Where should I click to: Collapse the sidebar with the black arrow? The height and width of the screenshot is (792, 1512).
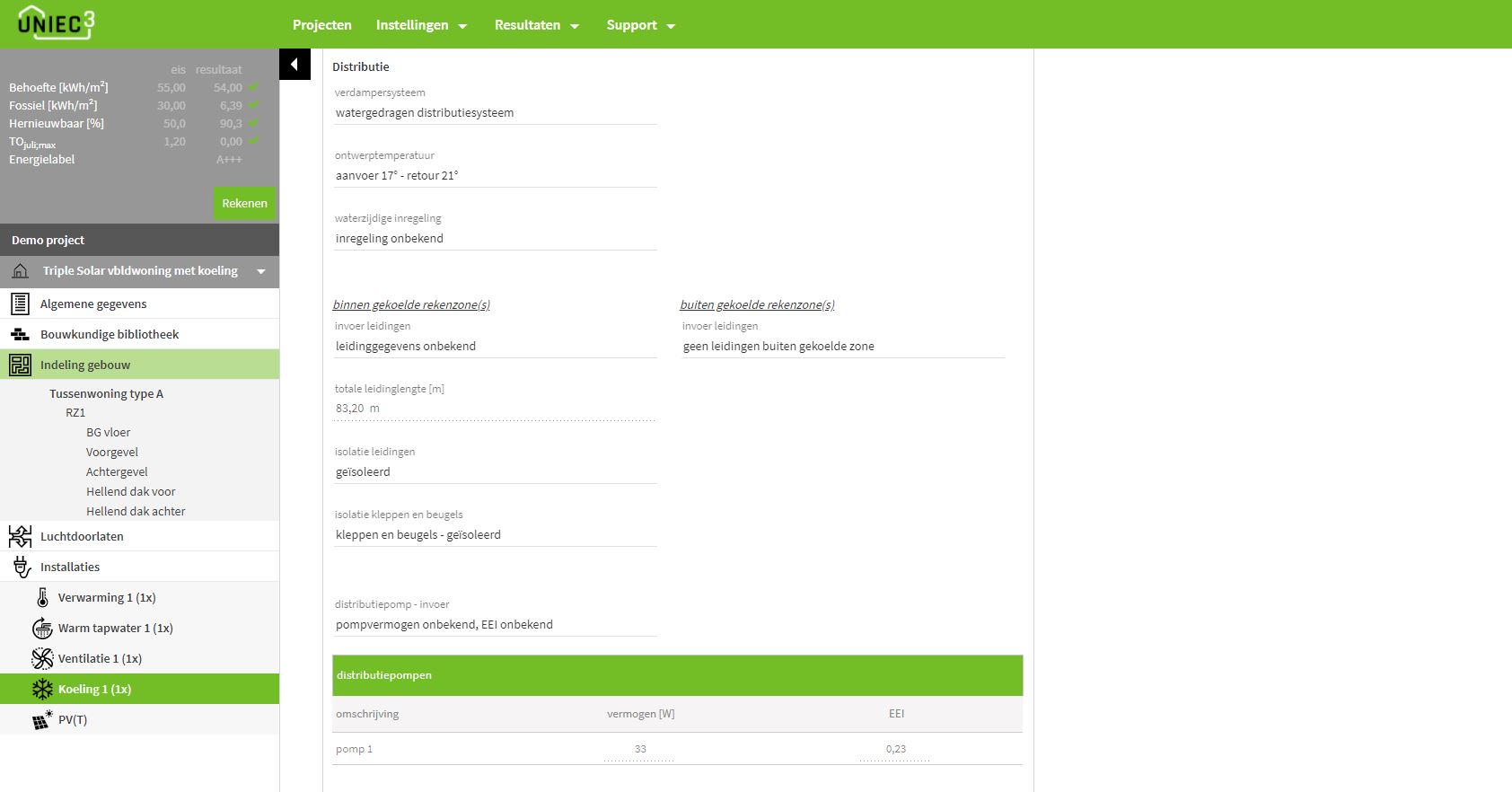point(294,65)
